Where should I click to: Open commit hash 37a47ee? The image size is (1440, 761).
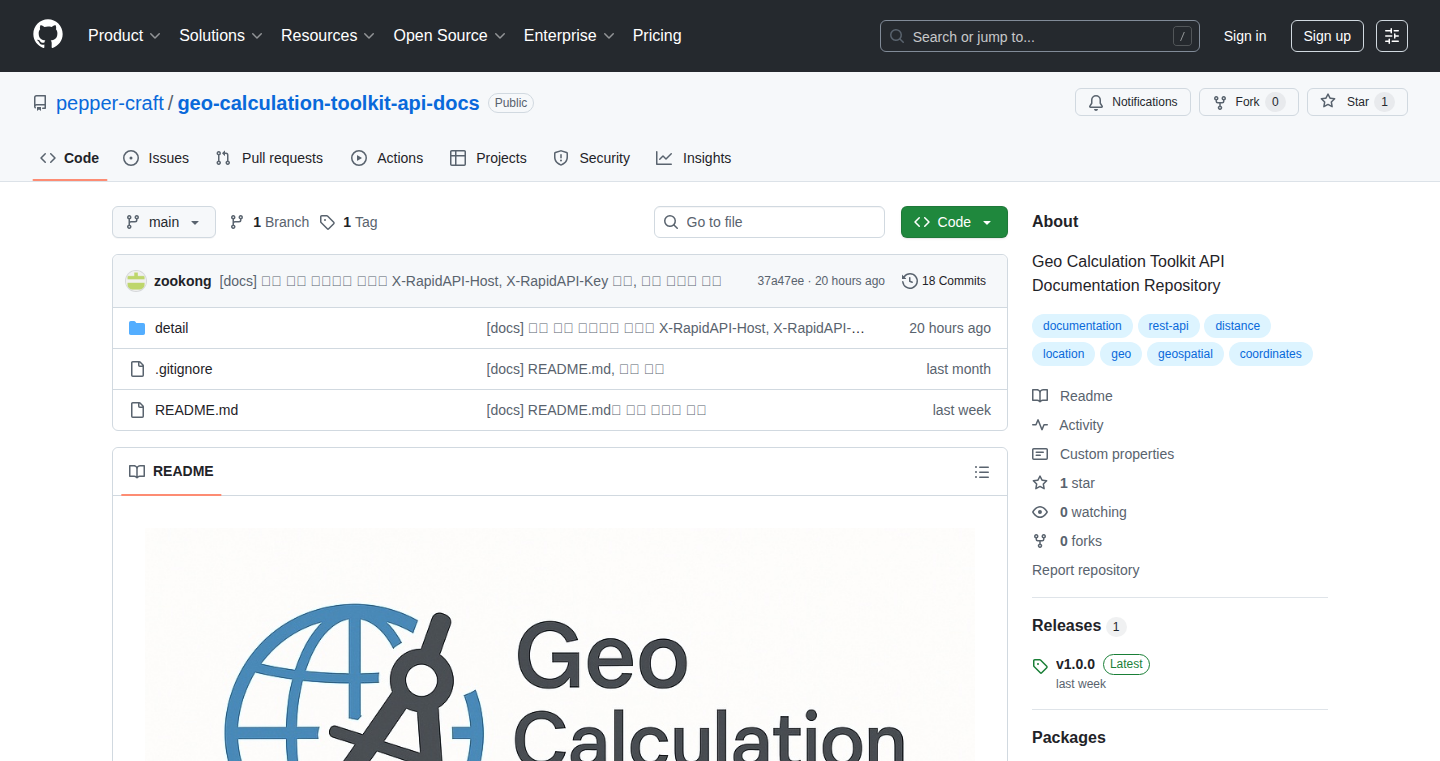[x=781, y=281]
